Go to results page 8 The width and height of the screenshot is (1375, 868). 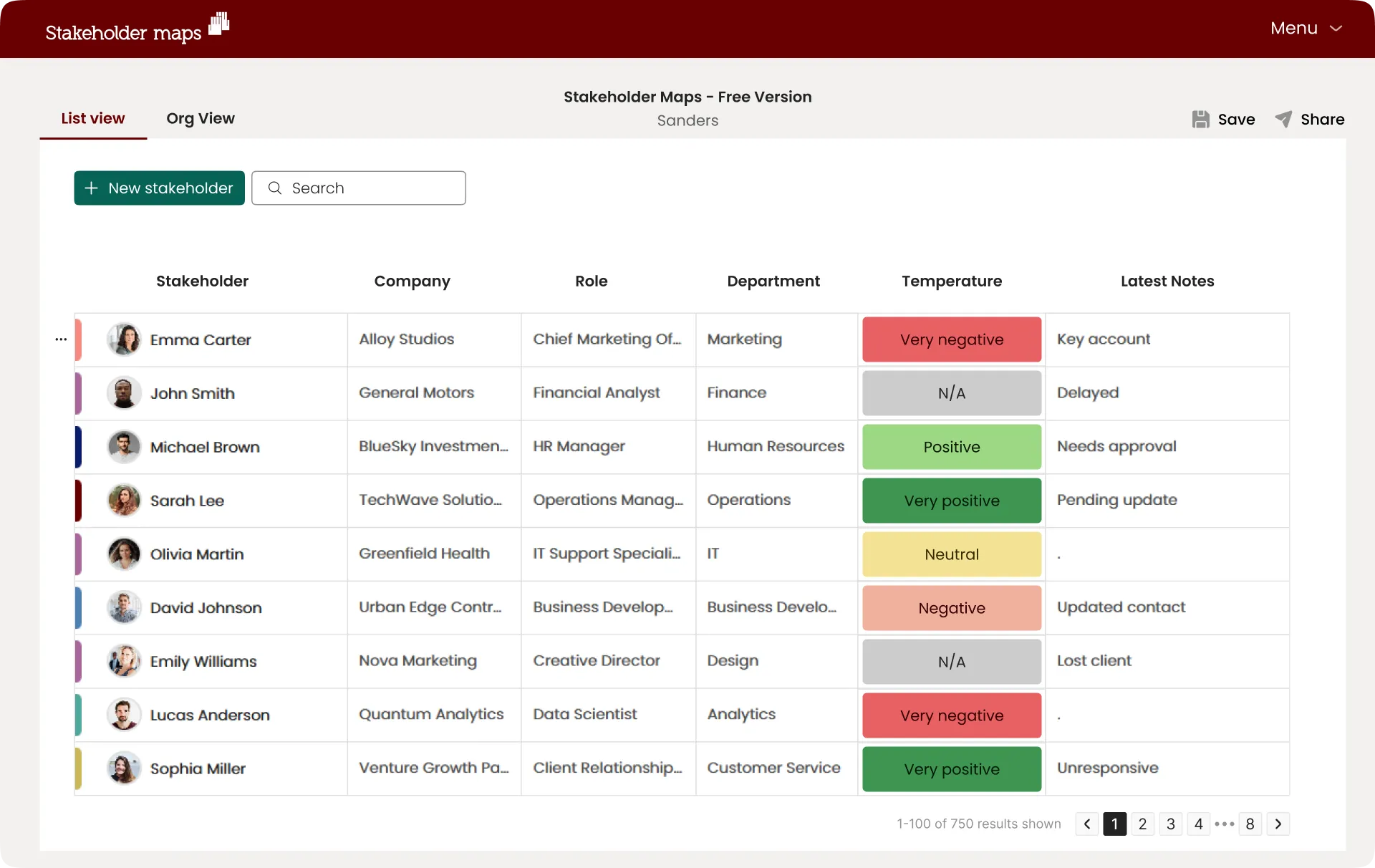1250,824
